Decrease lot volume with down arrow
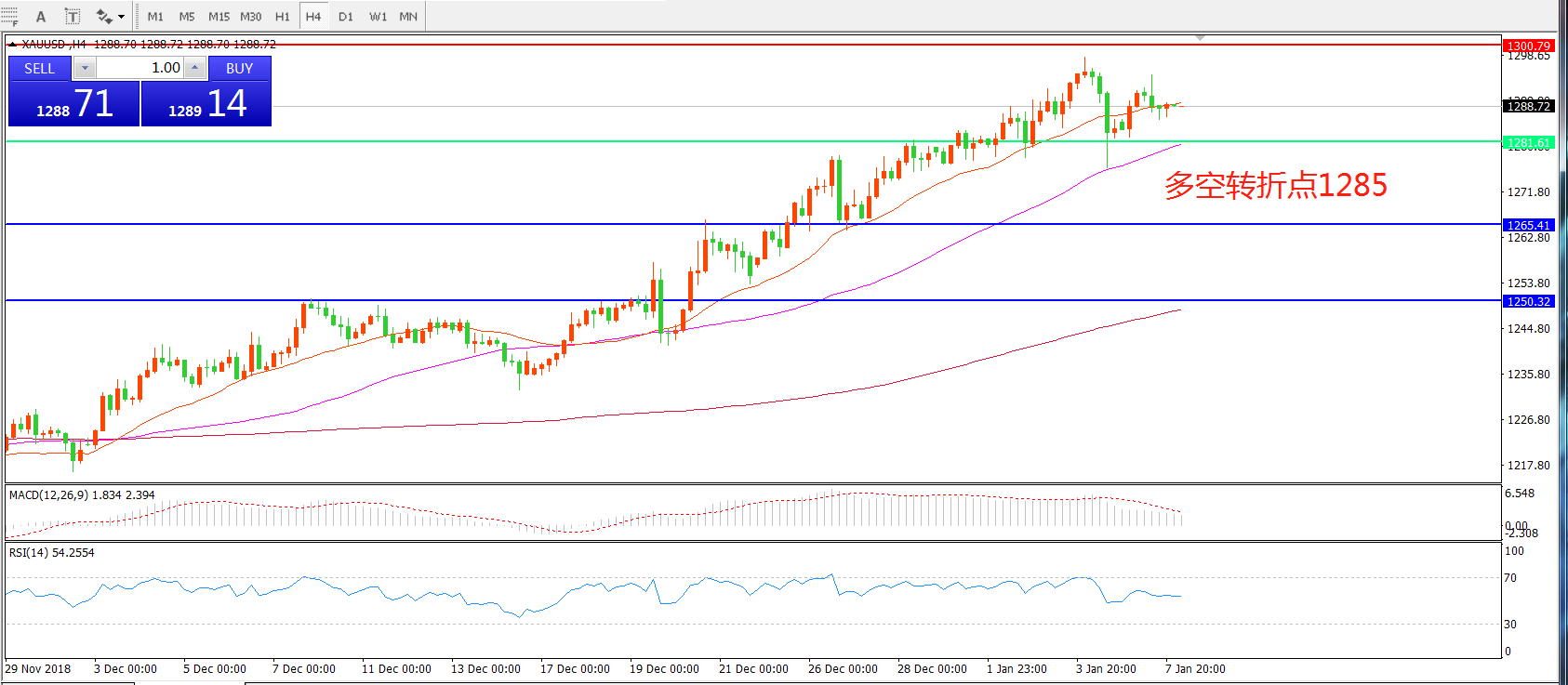Screen dimensions: 1568x685 [85, 68]
